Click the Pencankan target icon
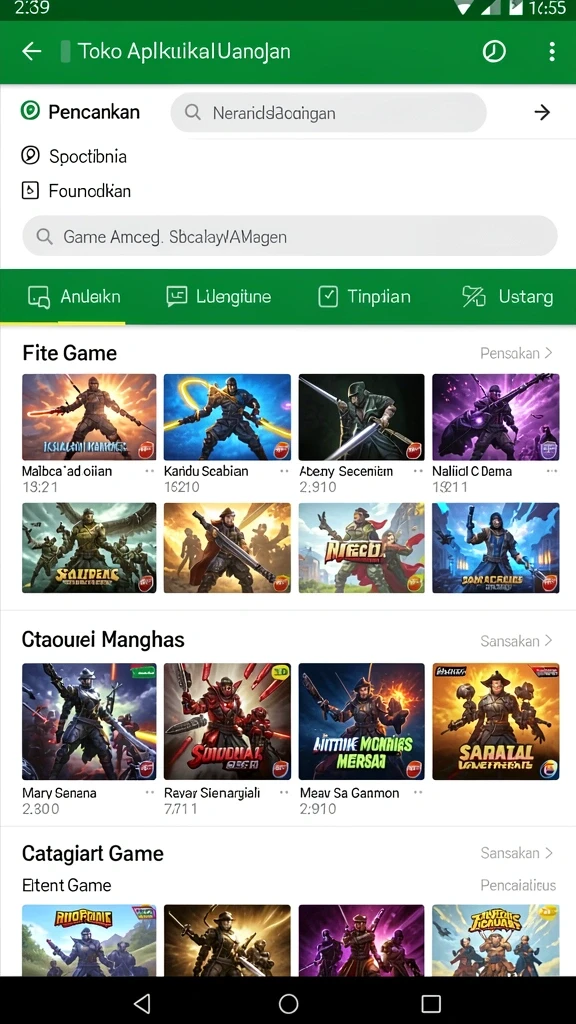576x1024 pixels. coord(30,111)
